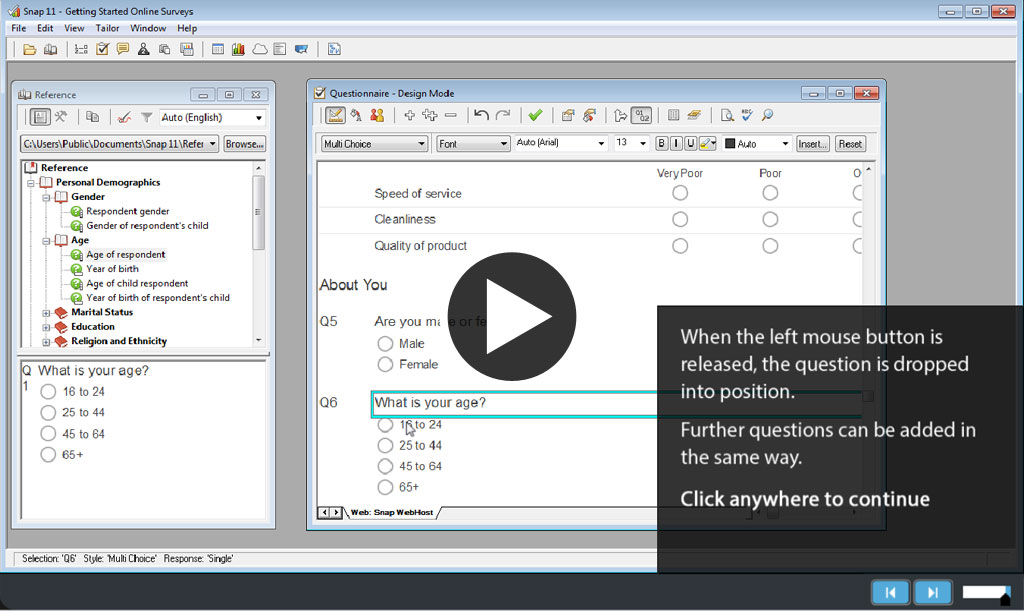Open the Help menu
The width and height of the screenshot is (1024, 611).
coord(187,28)
